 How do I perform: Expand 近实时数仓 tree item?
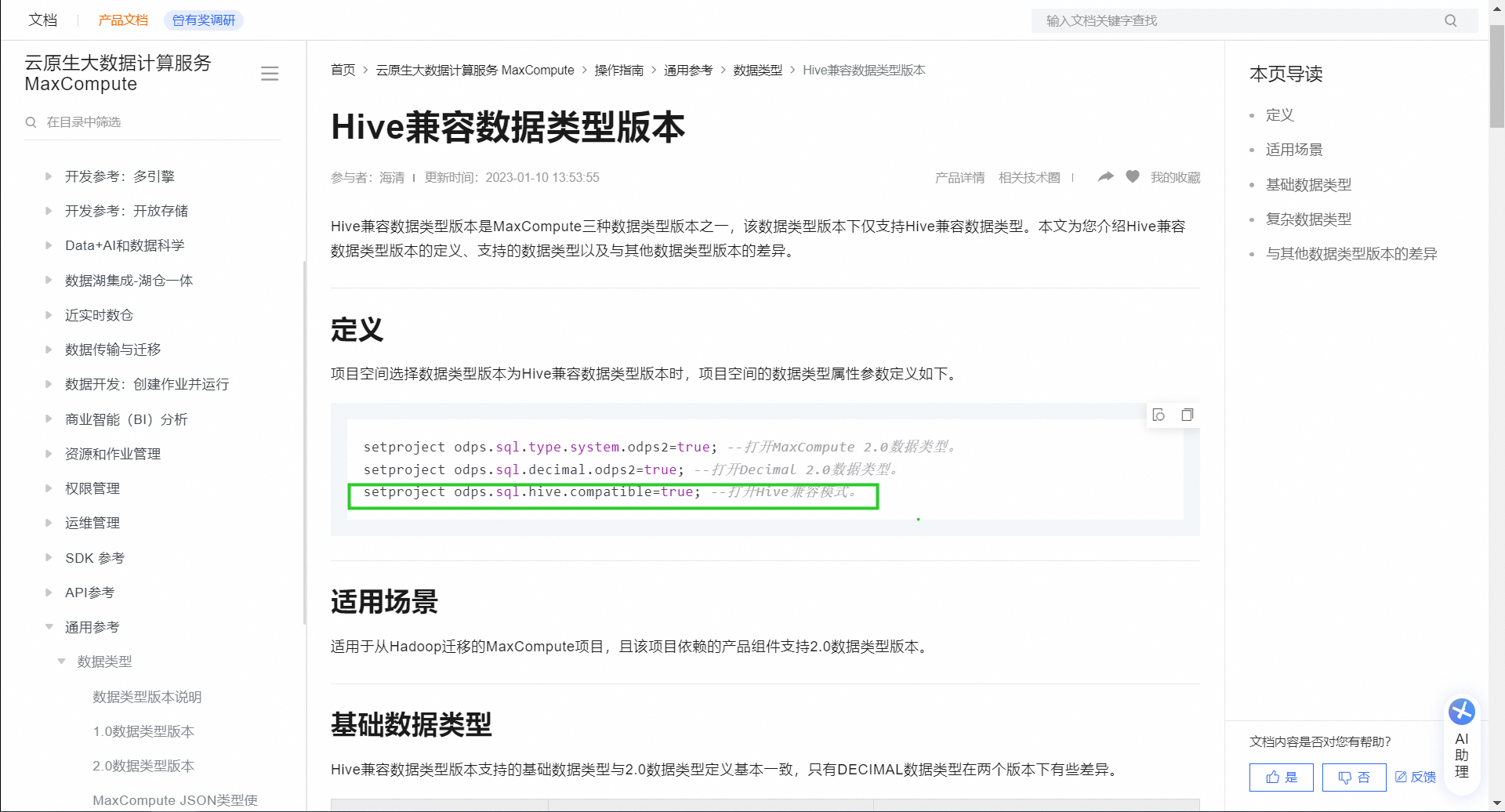[x=49, y=314]
